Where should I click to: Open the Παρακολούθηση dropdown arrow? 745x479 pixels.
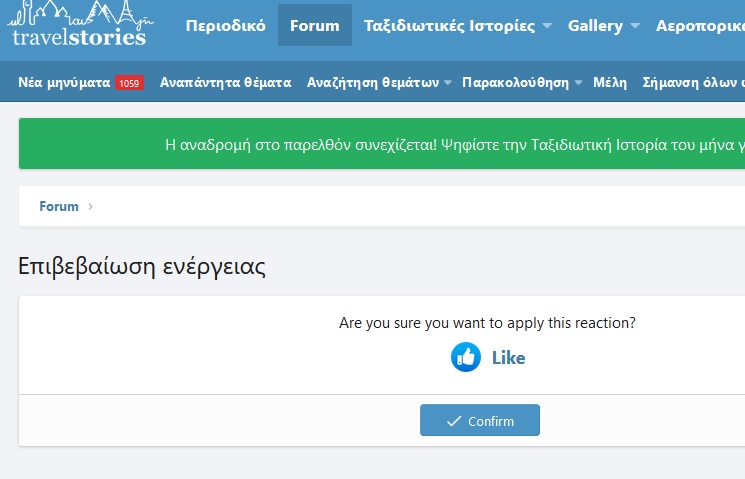579,83
